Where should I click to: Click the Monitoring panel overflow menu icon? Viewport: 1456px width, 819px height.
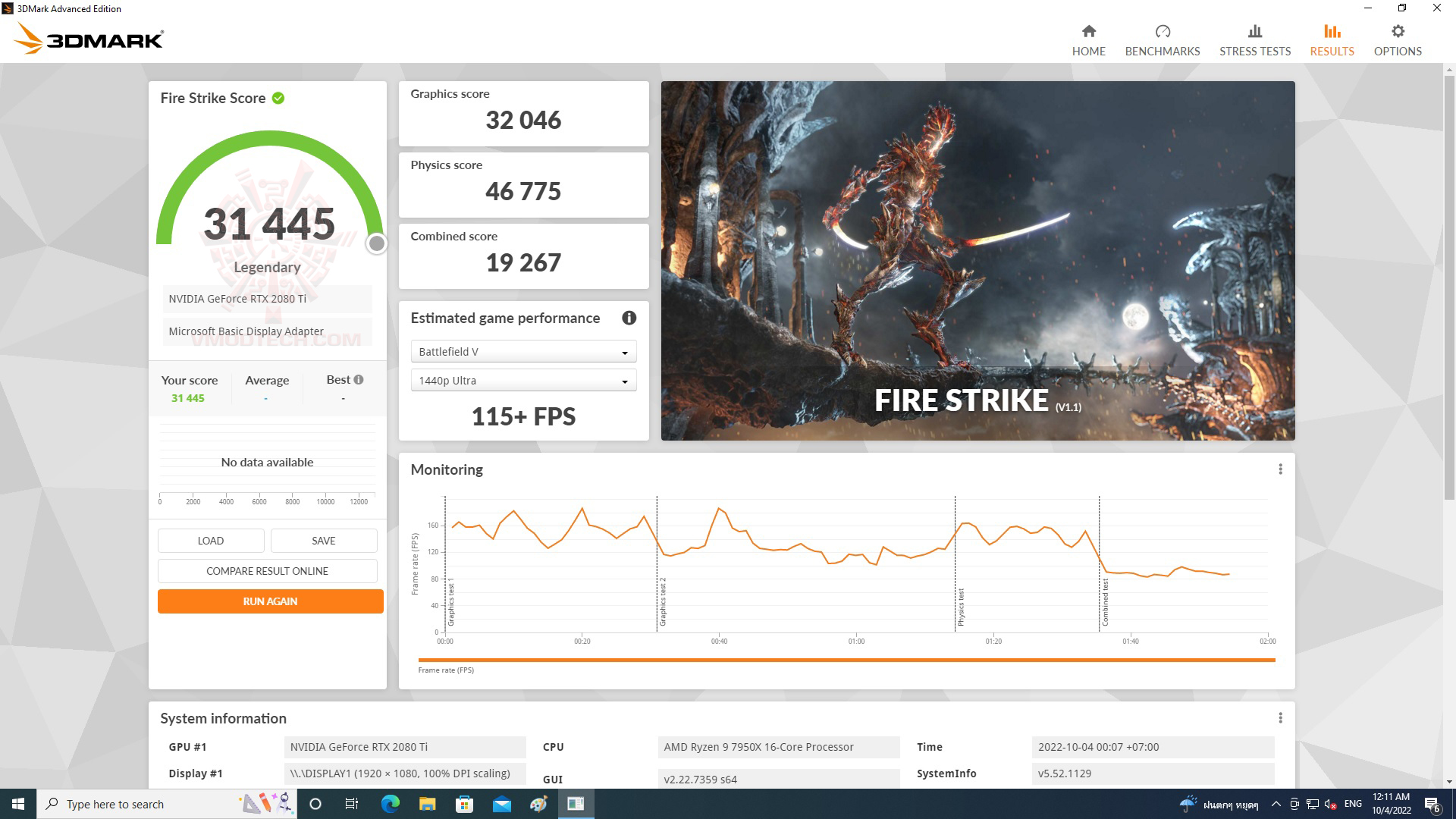click(x=1281, y=469)
